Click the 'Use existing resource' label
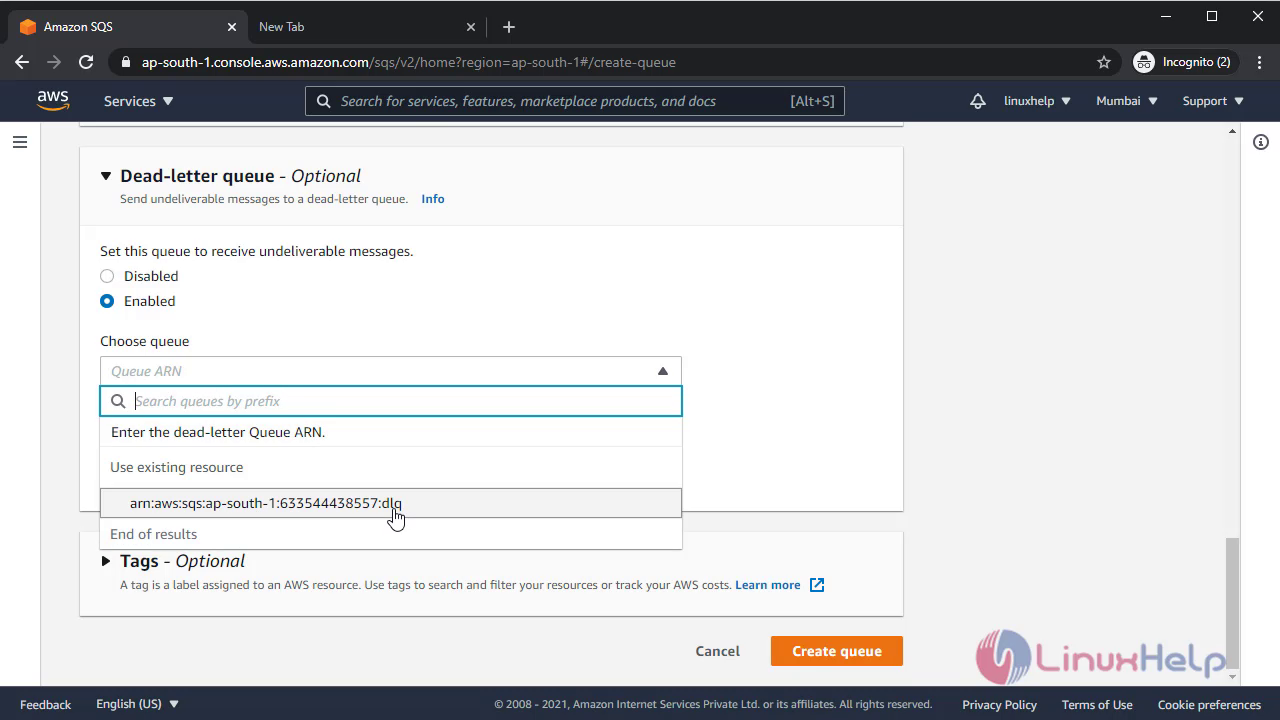 pos(177,467)
